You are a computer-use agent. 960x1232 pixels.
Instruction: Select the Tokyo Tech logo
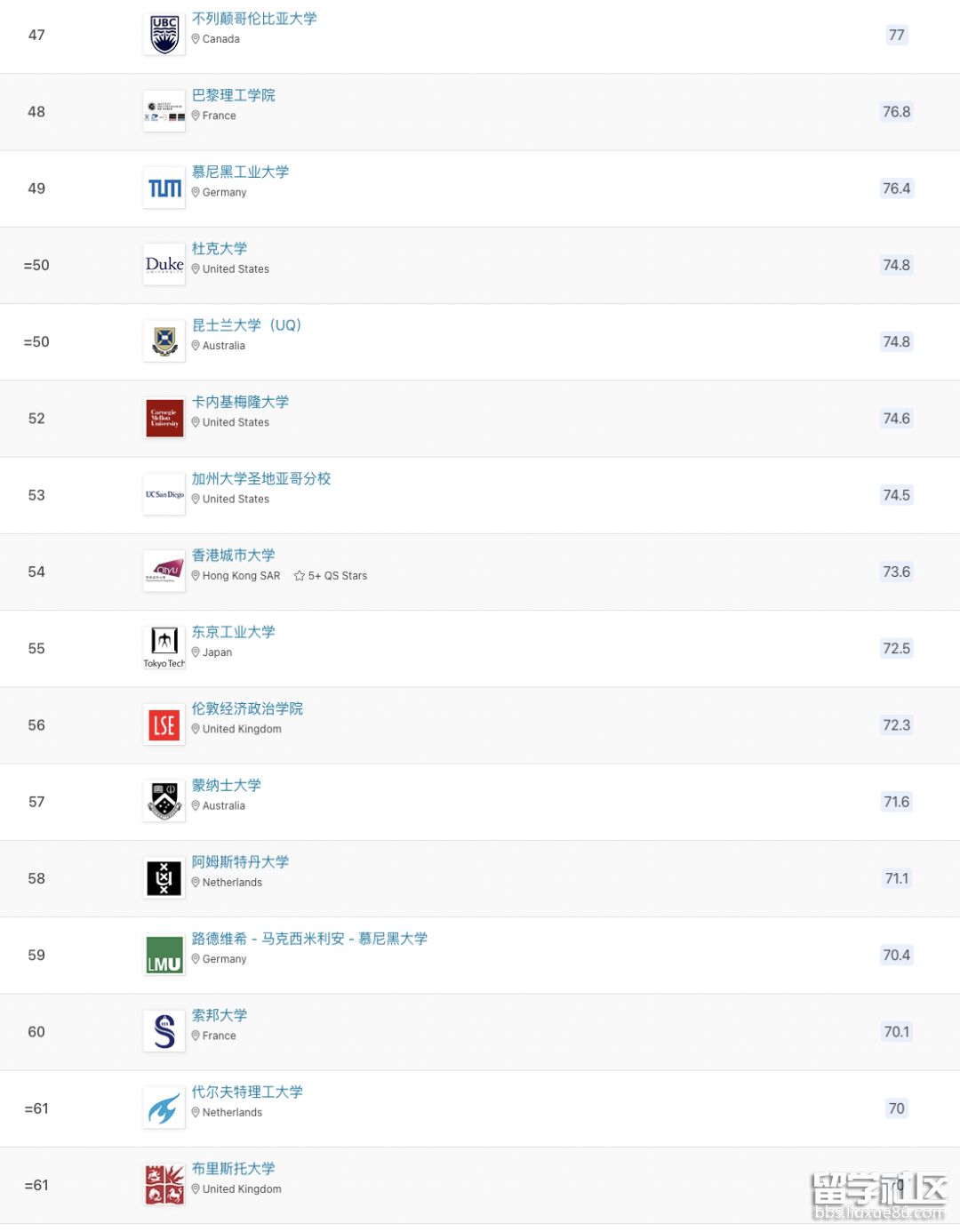(164, 649)
